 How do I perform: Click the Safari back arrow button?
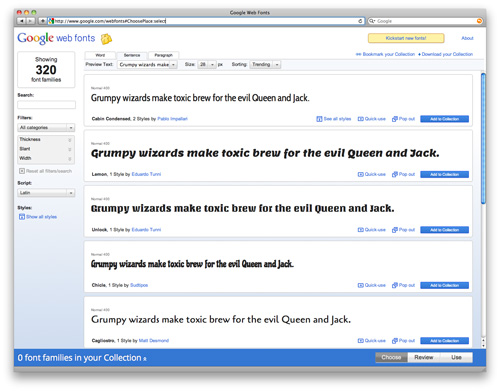tap(21, 21)
